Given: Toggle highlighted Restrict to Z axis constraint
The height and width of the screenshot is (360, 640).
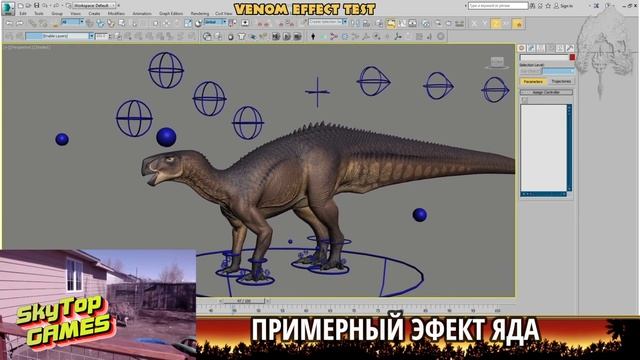Looking at the screenshot, I should (496, 24).
